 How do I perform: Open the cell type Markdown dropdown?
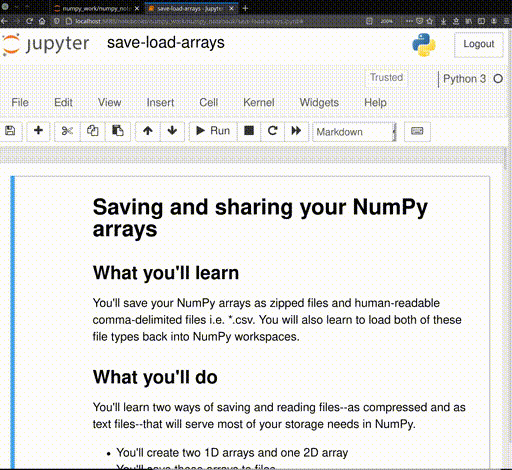click(355, 132)
